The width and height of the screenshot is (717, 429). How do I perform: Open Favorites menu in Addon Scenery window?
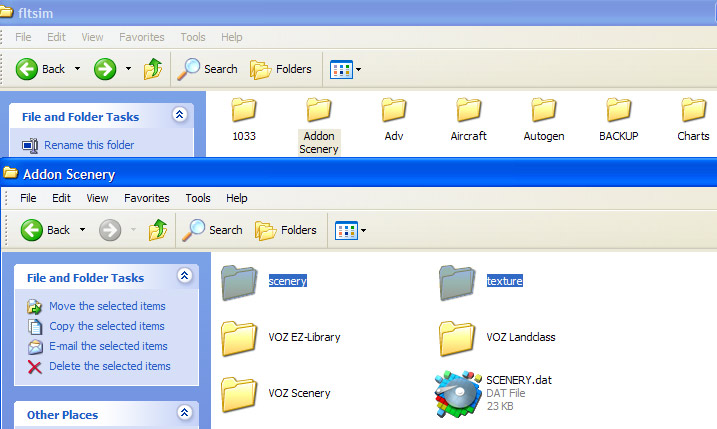click(147, 198)
